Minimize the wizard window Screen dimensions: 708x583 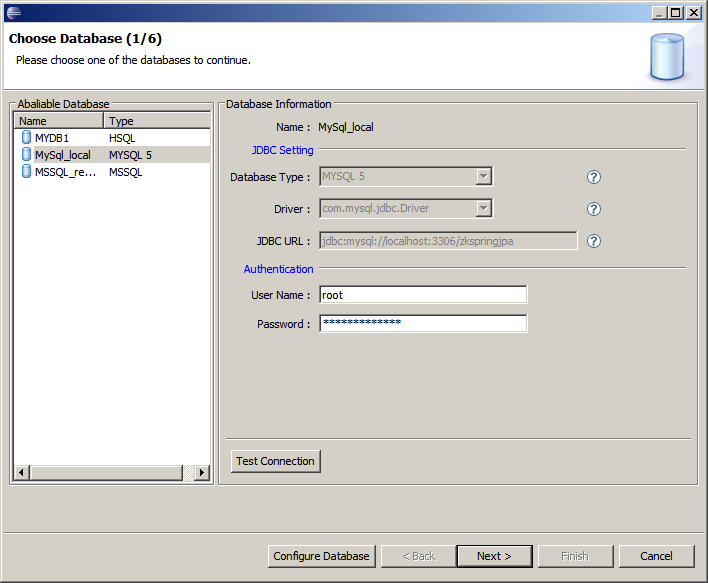click(660, 13)
